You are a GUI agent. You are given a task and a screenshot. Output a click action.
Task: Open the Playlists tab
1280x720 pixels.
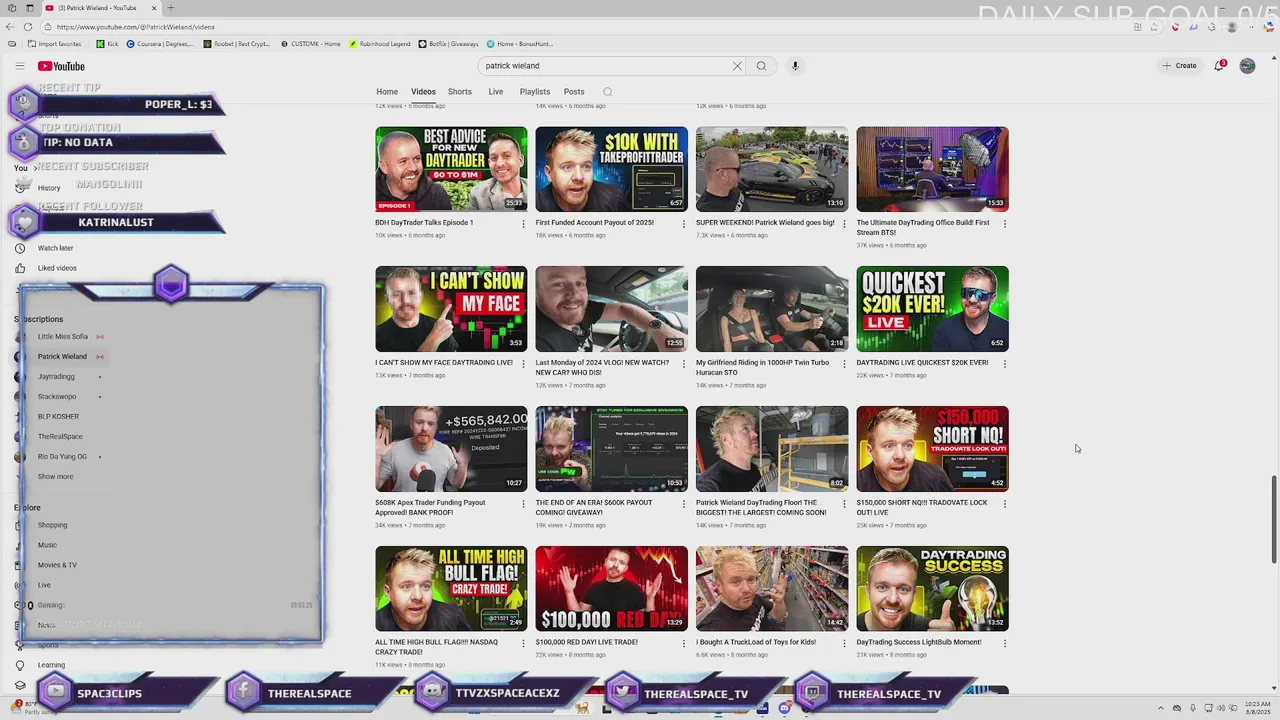[535, 92]
